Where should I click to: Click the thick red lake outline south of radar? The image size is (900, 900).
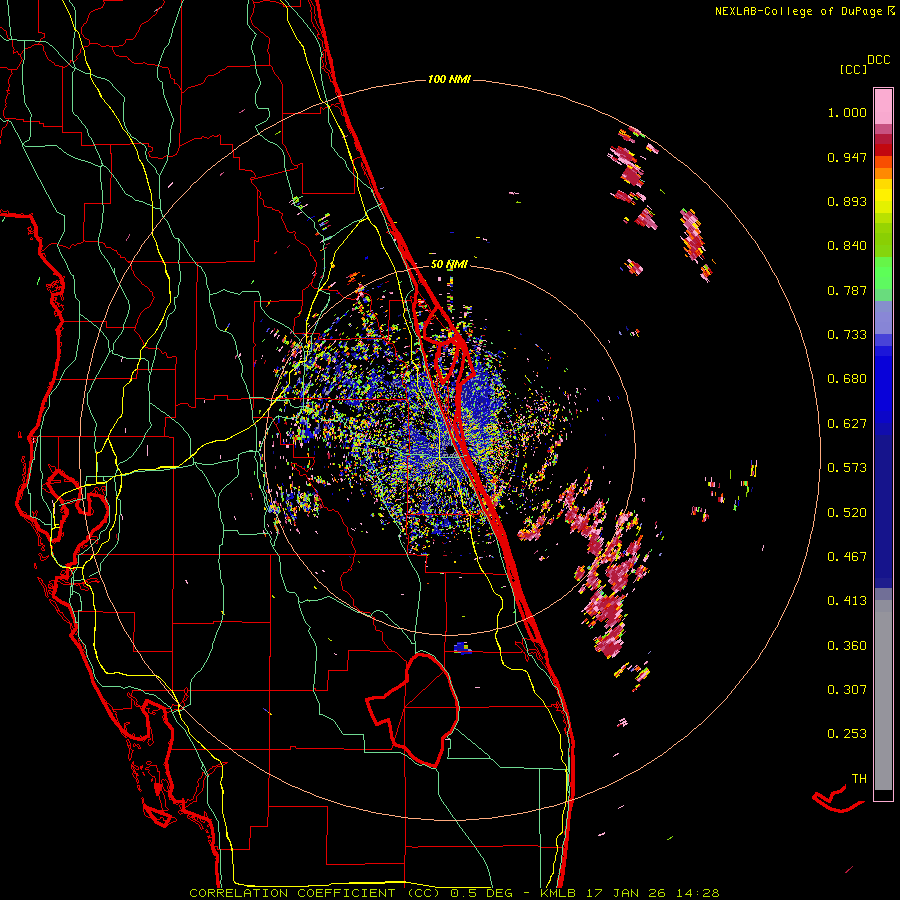(x=413, y=709)
